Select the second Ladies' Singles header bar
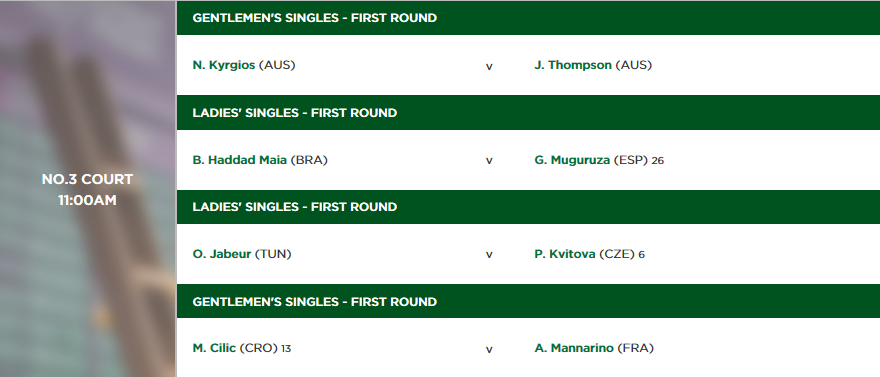This screenshot has height=377, width=880. pyautogui.click(x=528, y=207)
